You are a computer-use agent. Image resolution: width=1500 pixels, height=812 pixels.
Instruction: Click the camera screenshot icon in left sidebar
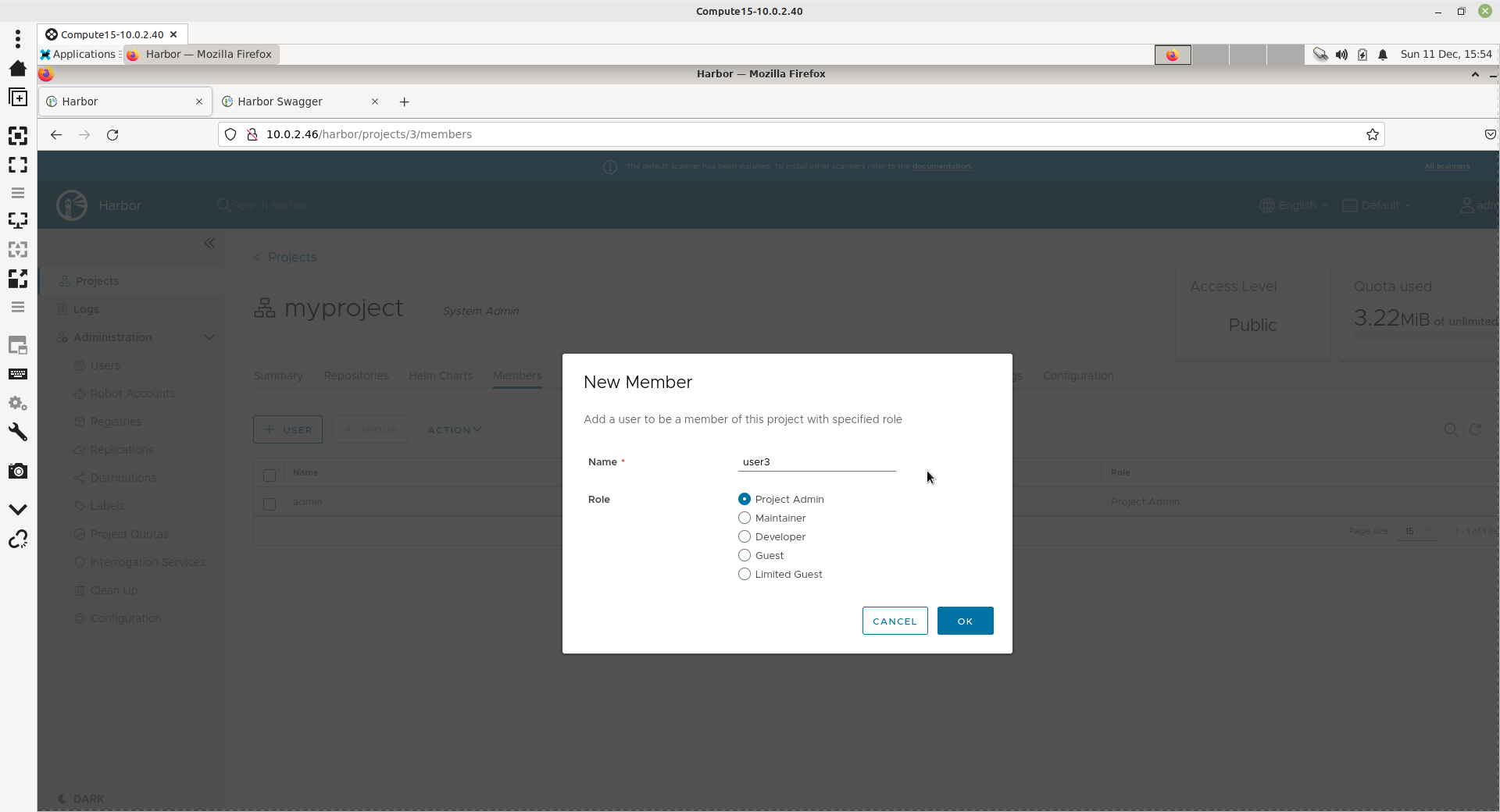18,471
